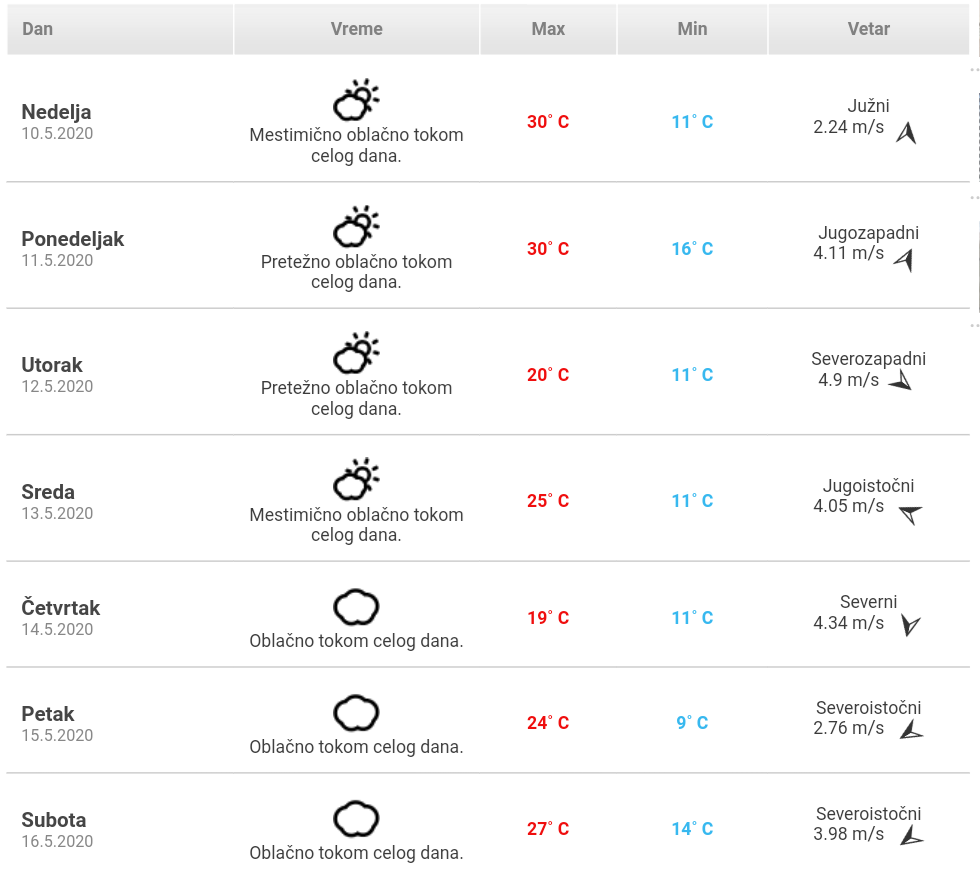The height and width of the screenshot is (874, 980).
Task: Click the weather icon in Ponedeljak row
Action: coord(356,227)
